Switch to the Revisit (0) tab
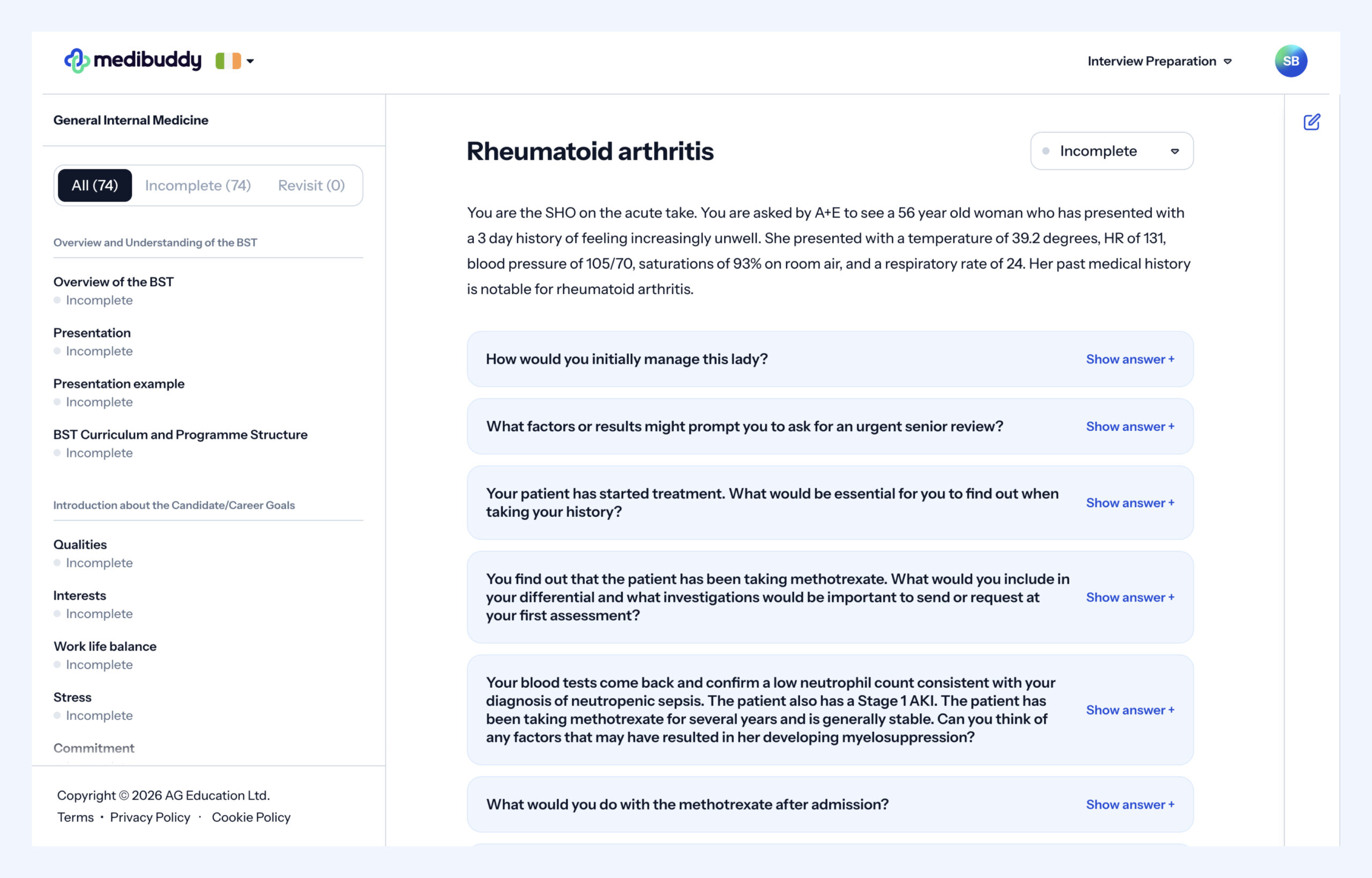1372x878 pixels. click(x=311, y=185)
